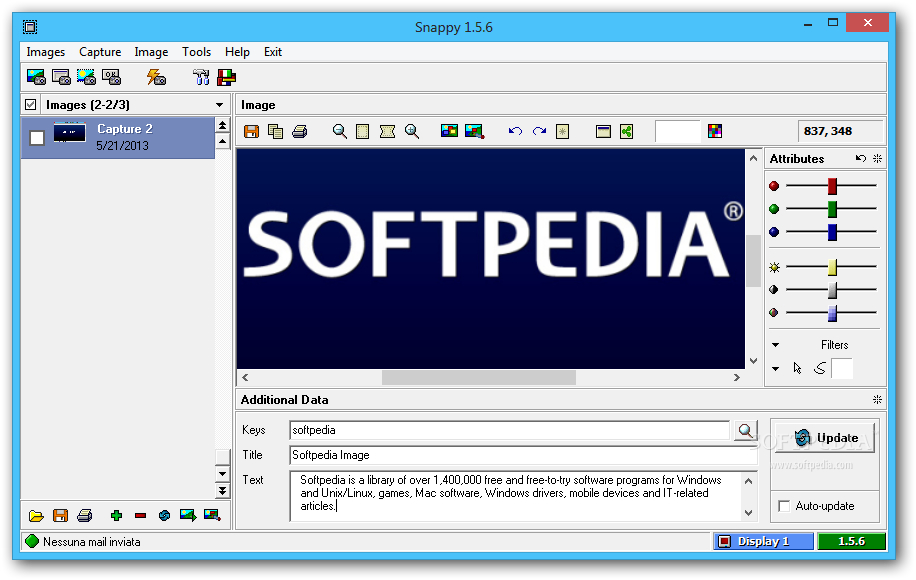The height and width of the screenshot is (580, 916).
Task: Click the blue refresh swirl icon
Action: (x=164, y=516)
